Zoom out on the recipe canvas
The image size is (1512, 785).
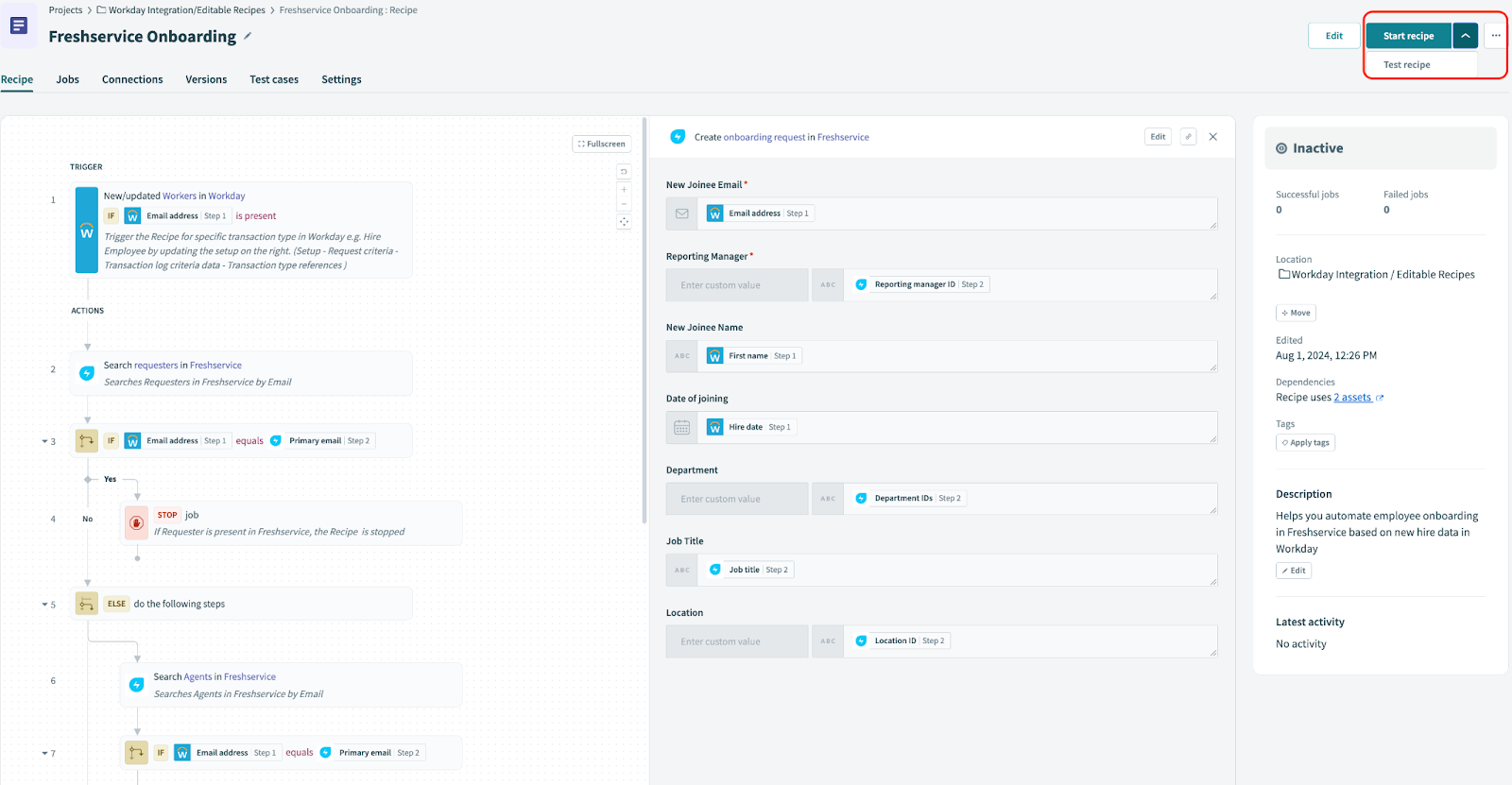[x=624, y=204]
